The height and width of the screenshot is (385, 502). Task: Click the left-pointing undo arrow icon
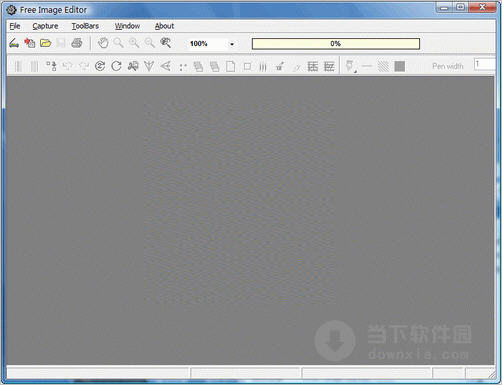pos(68,66)
